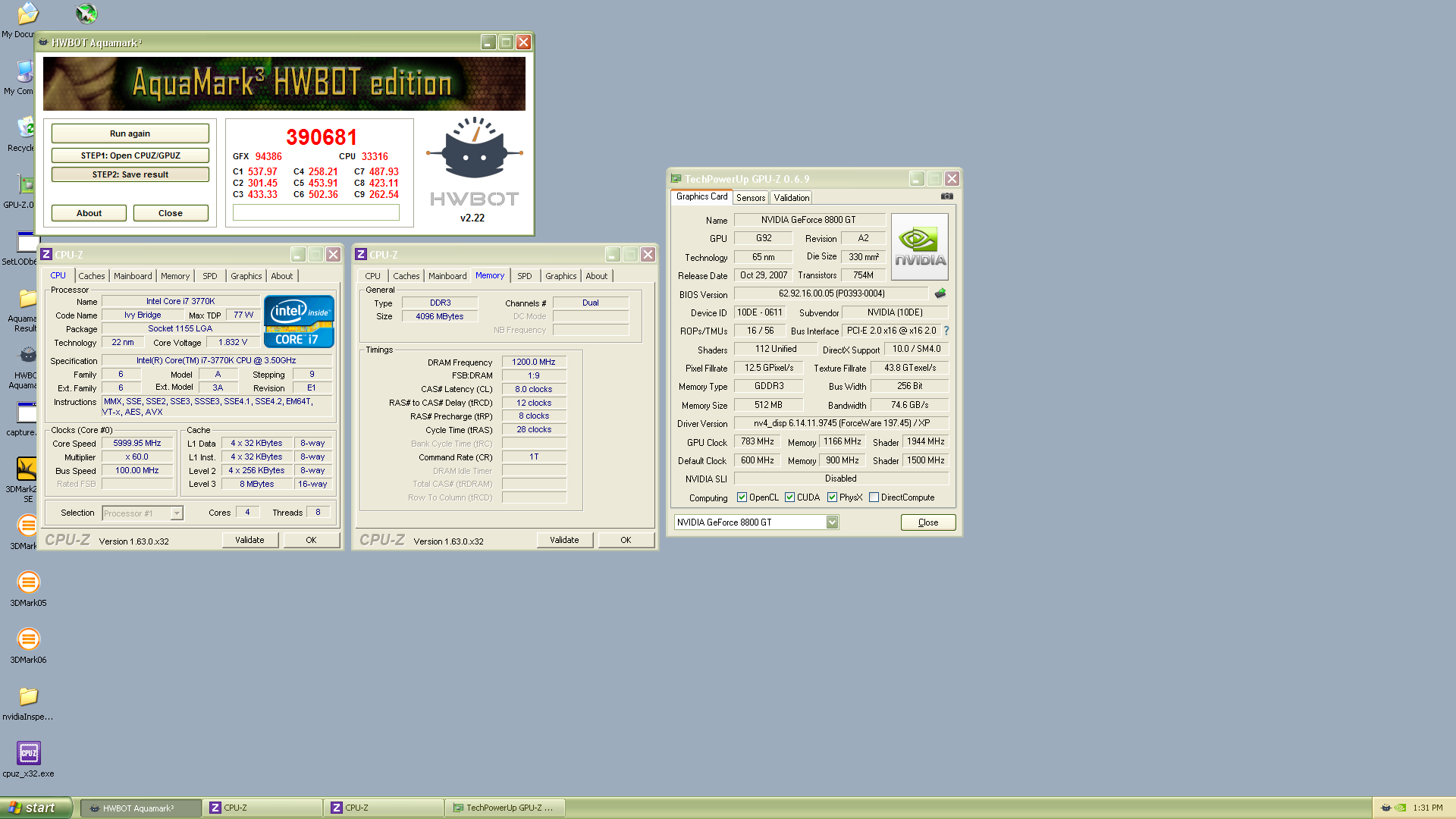Open the Recycle Bin desktop icon

26,129
